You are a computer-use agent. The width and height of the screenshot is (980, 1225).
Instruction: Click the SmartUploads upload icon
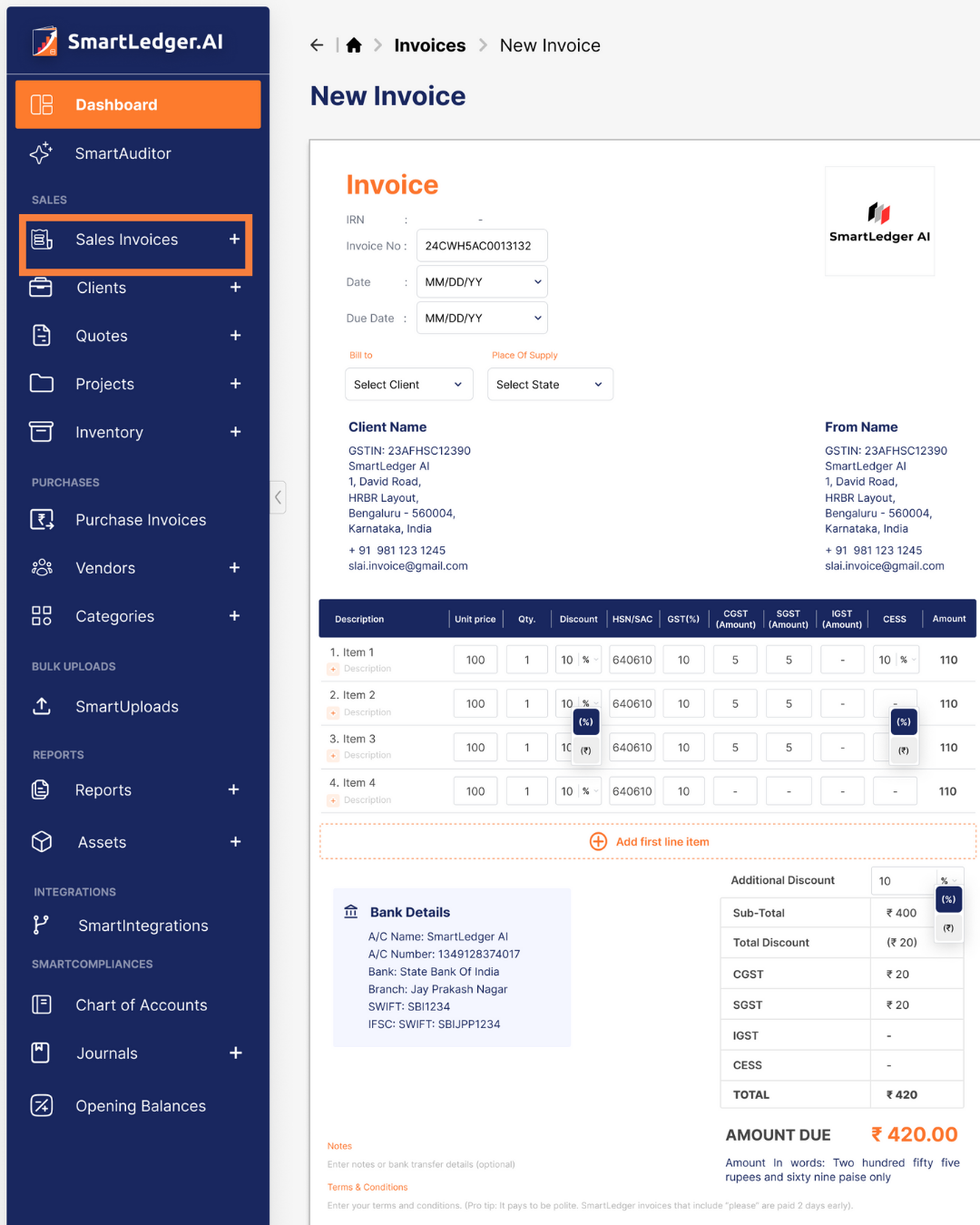click(42, 706)
